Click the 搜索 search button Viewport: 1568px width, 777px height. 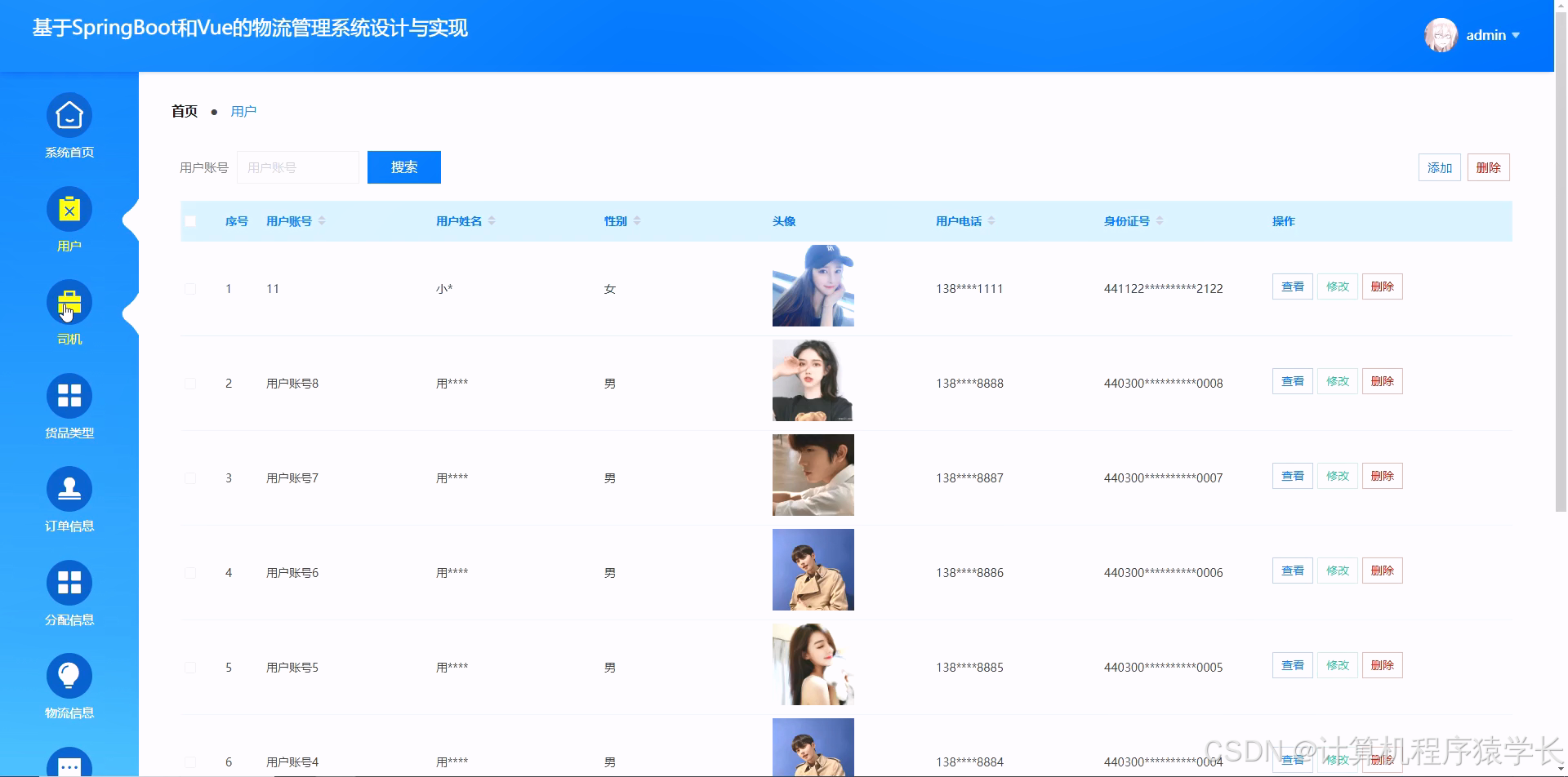click(x=403, y=166)
